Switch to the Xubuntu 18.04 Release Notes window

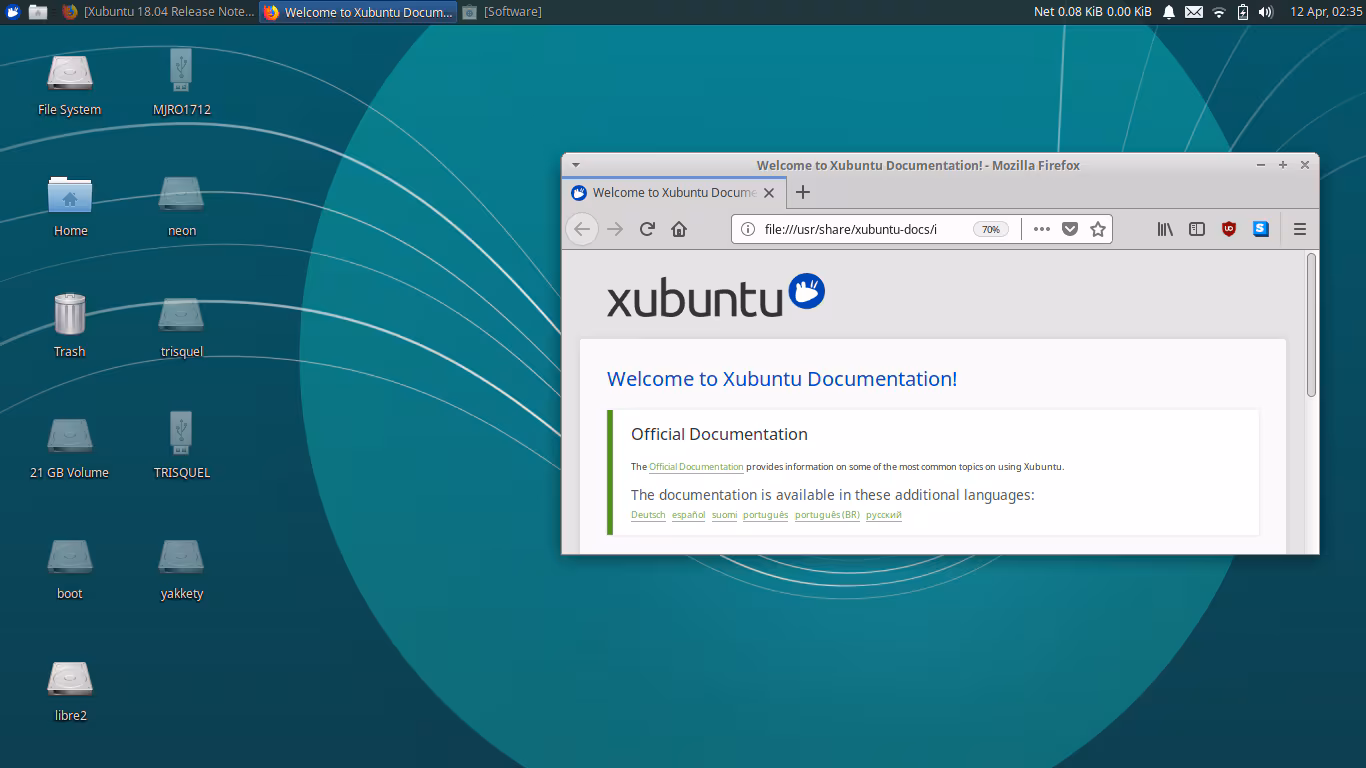point(158,12)
